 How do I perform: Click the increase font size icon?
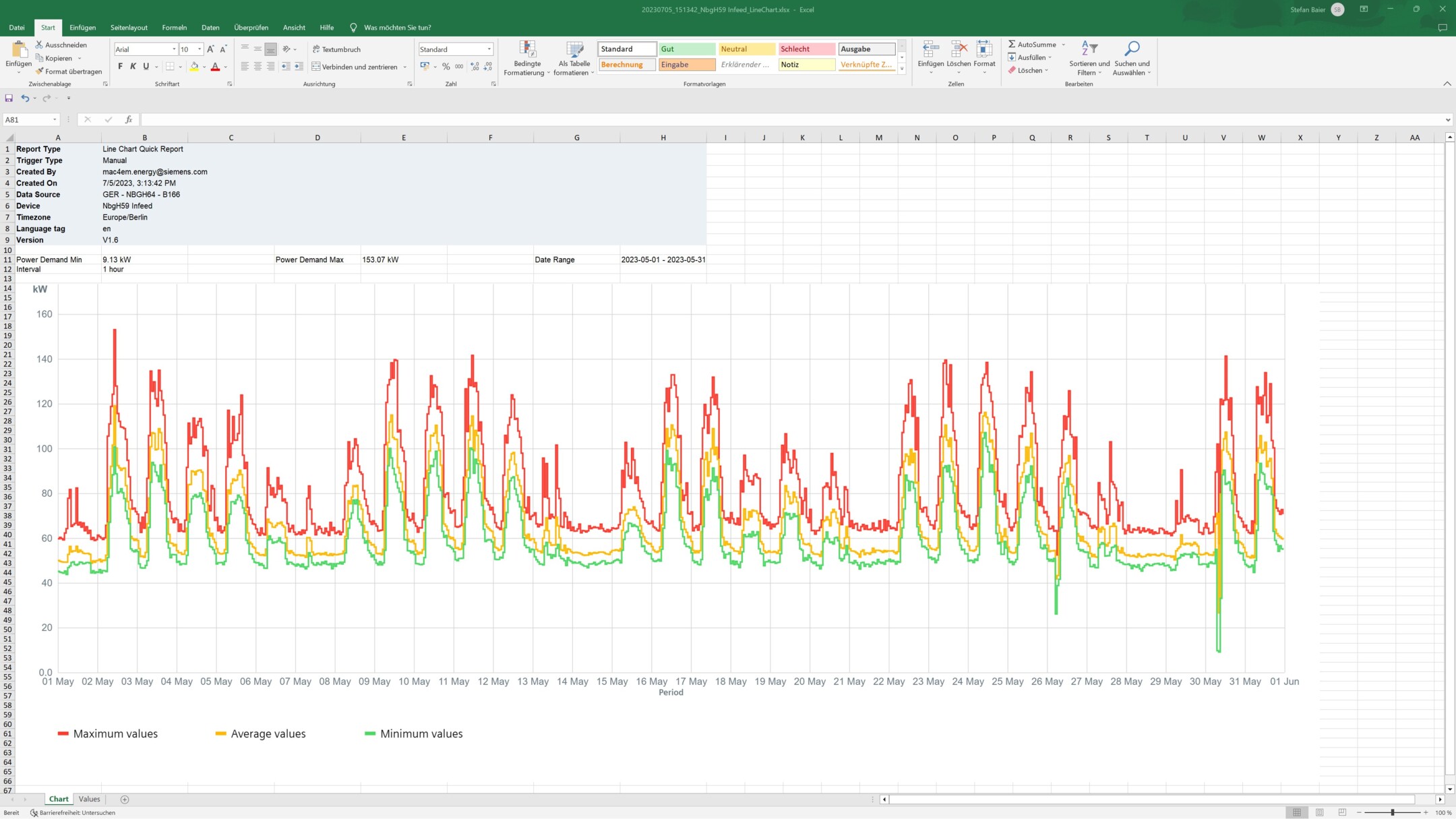click(210, 49)
